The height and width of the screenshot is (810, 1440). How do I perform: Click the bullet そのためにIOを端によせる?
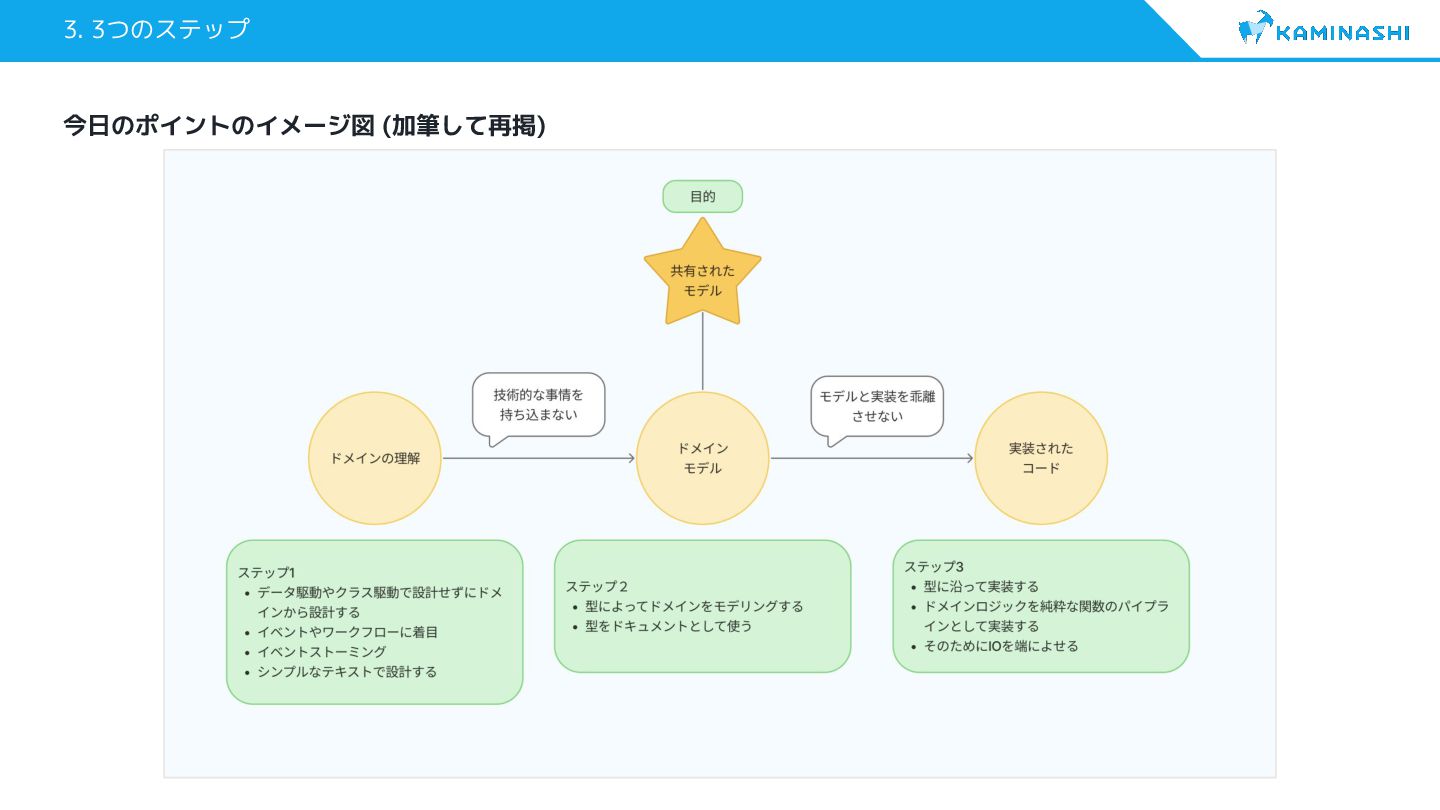tap(1001, 646)
